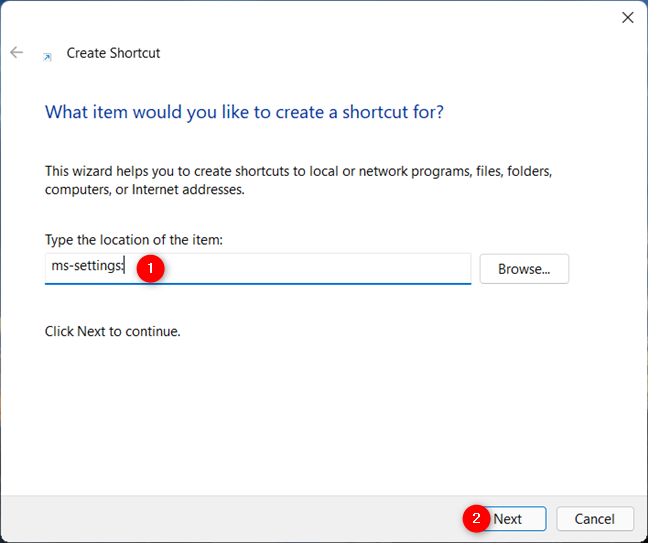Image resolution: width=648 pixels, height=543 pixels.
Task: Click the text 'Click Next to continue.'
Action: pyautogui.click(x=112, y=331)
